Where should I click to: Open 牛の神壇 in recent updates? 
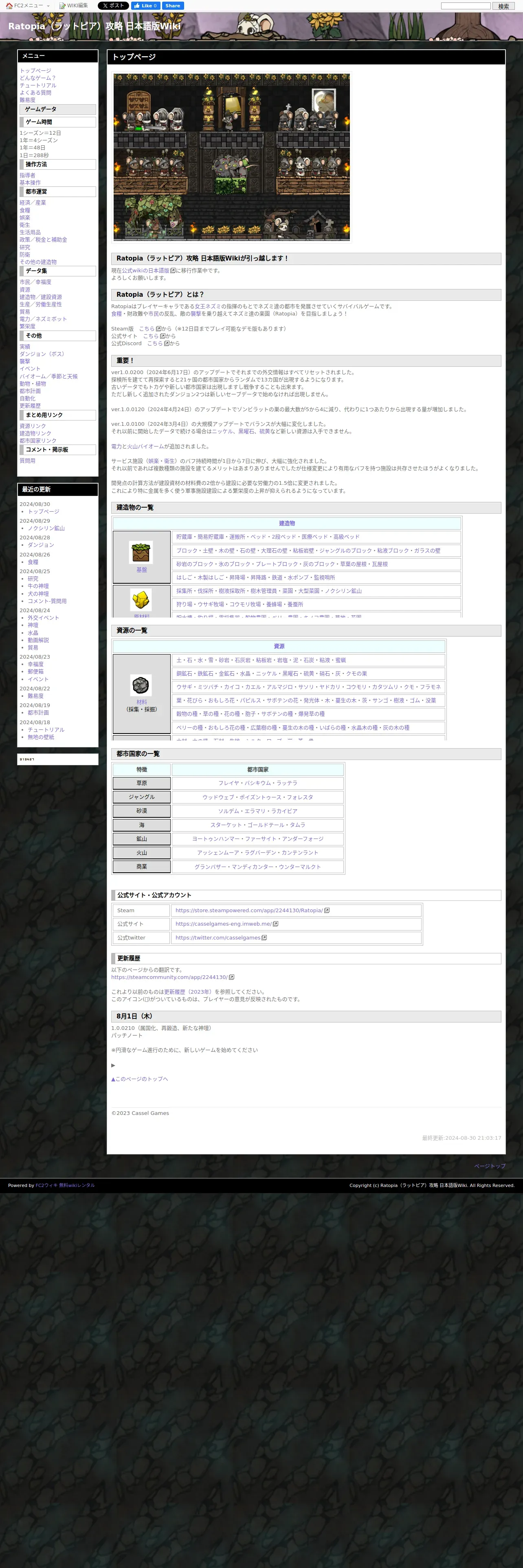click(x=38, y=586)
